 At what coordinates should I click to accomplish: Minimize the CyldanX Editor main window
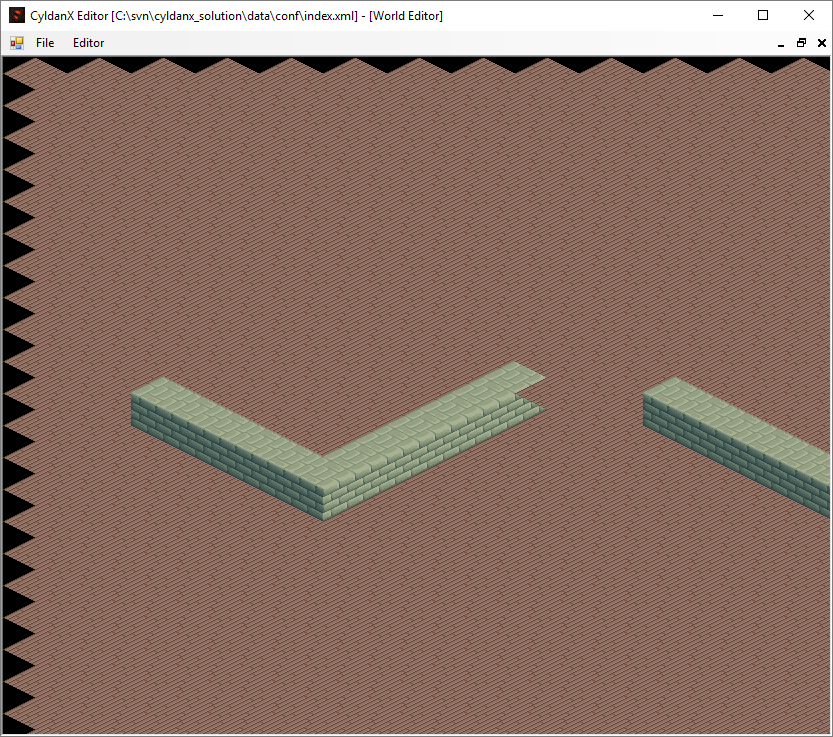[x=718, y=15]
